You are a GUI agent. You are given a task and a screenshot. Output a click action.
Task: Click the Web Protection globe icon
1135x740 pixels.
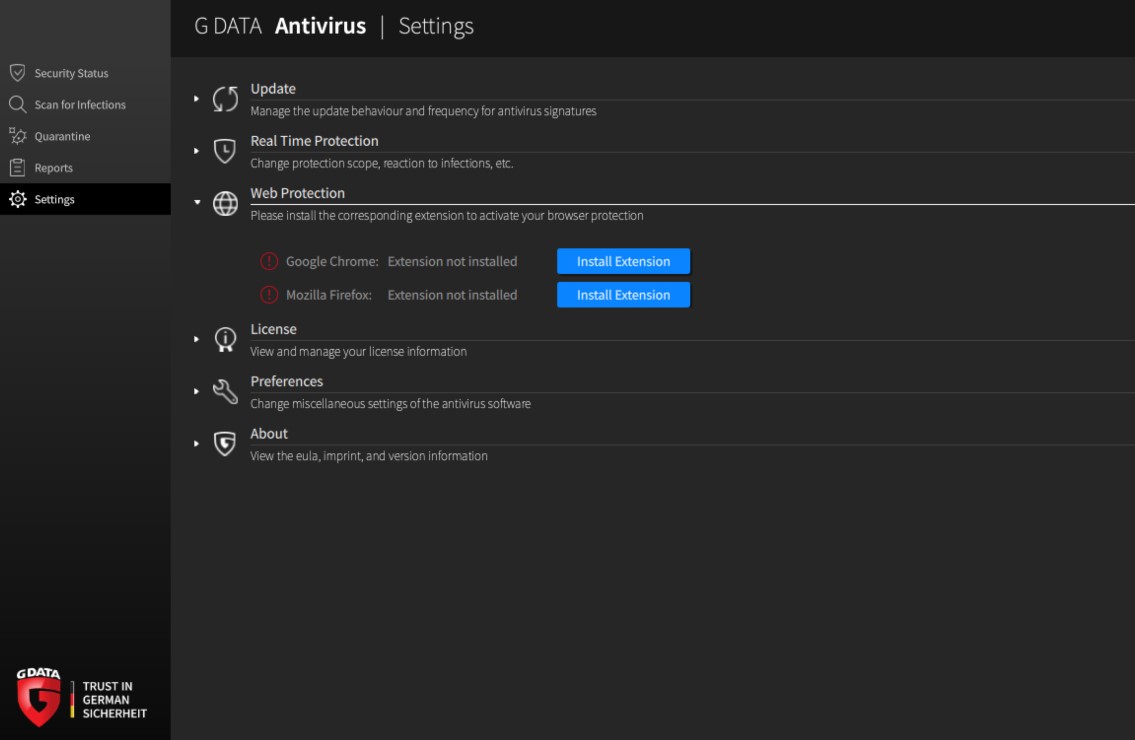(x=225, y=203)
